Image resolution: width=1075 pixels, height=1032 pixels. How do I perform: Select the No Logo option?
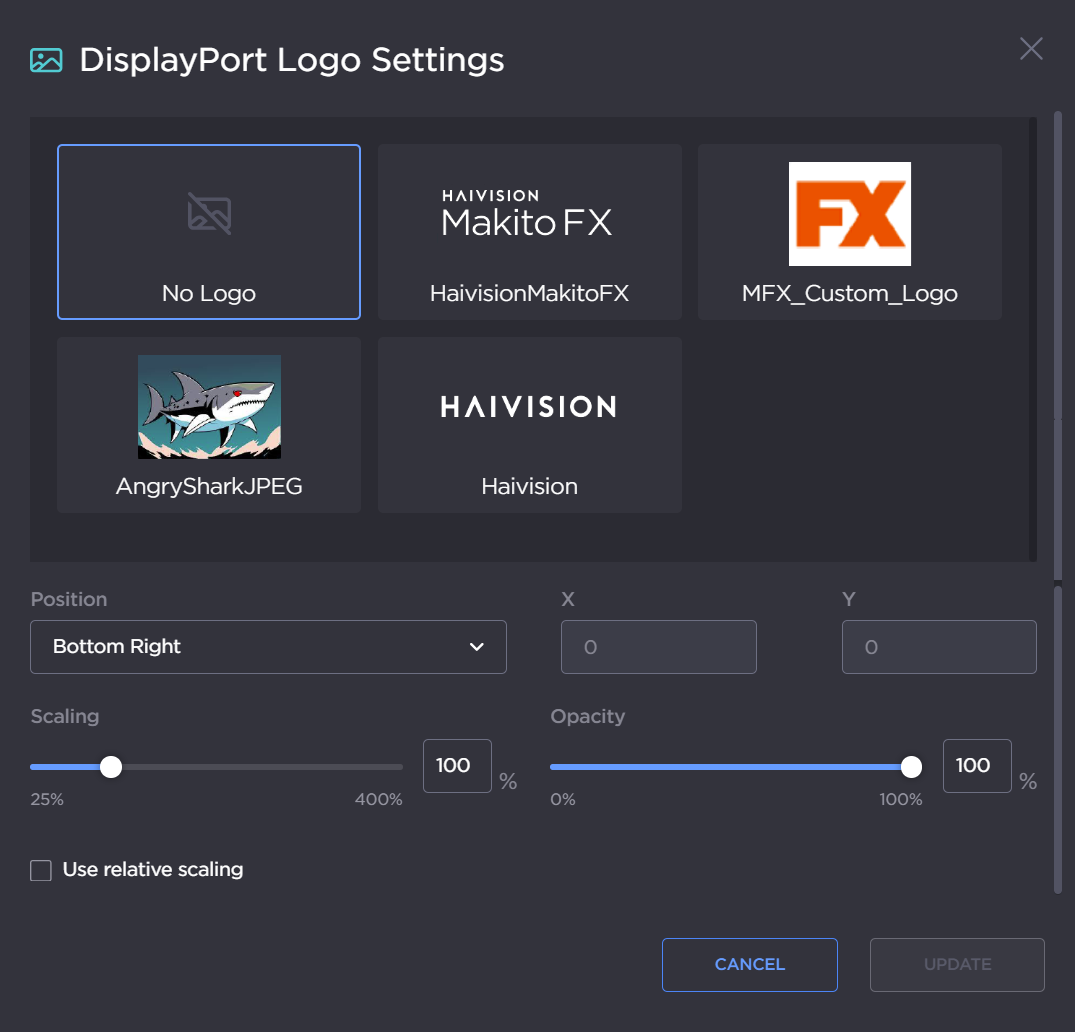208,232
